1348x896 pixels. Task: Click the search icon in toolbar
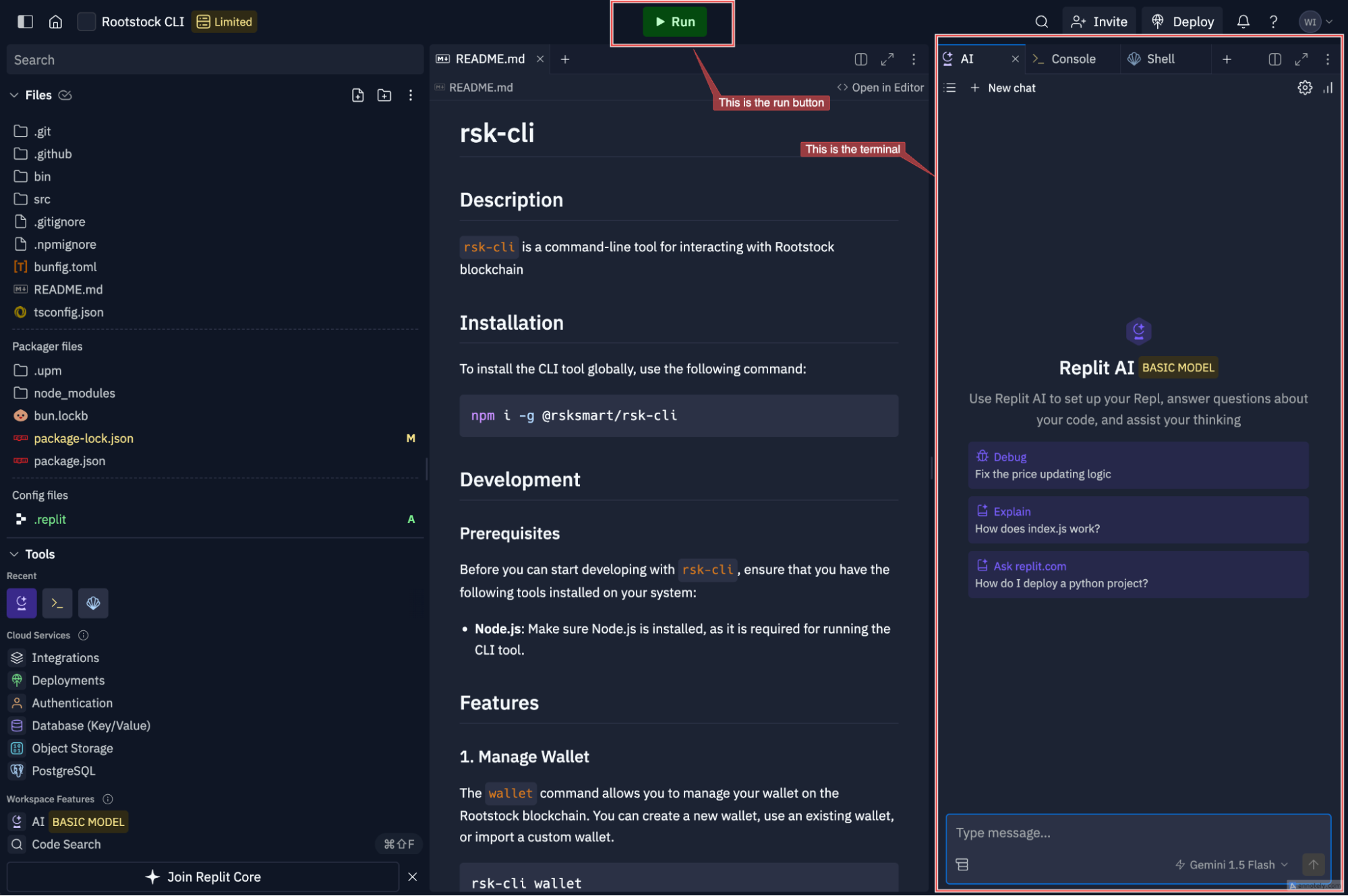click(x=1042, y=20)
